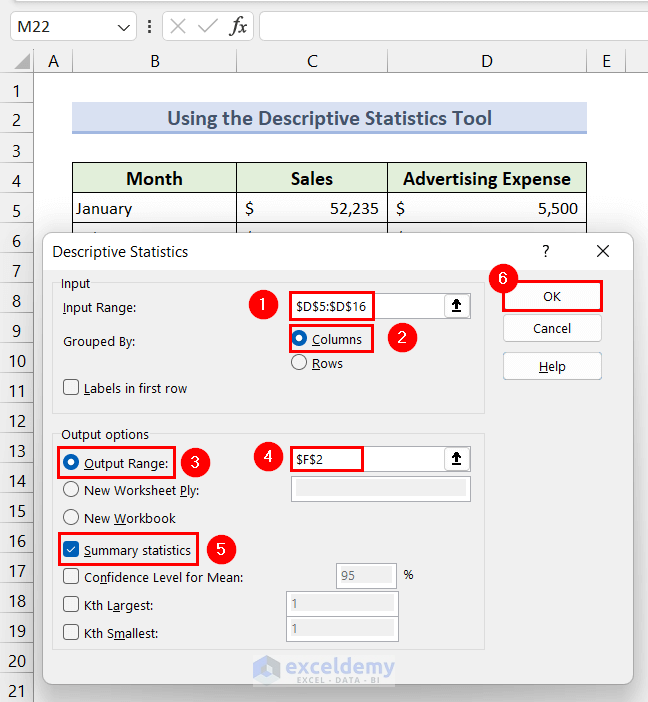Open the Name Box dropdown arrow
648x702 pixels.
coord(124,27)
